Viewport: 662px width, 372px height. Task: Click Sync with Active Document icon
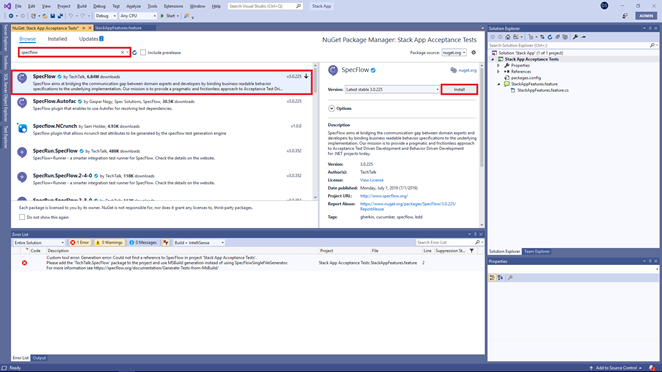[x=543, y=37]
